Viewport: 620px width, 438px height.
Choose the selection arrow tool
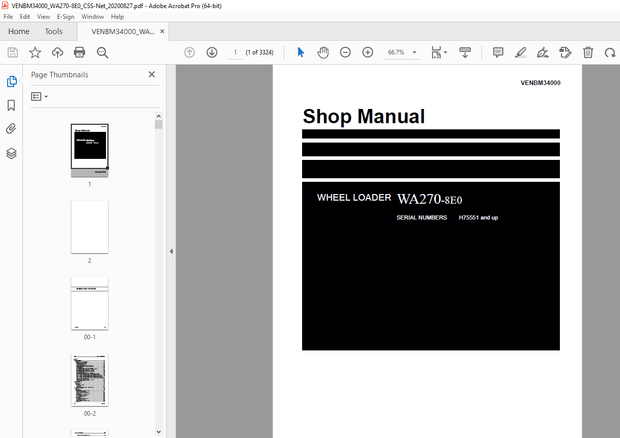pyautogui.click(x=301, y=52)
